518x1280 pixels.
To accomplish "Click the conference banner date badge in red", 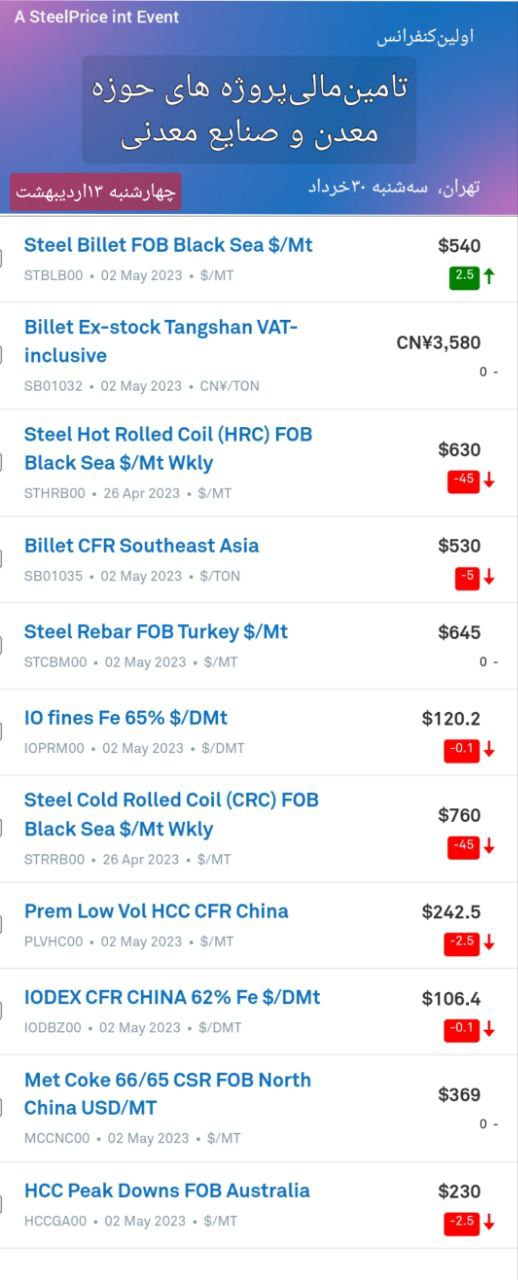I will [x=96, y=191].
